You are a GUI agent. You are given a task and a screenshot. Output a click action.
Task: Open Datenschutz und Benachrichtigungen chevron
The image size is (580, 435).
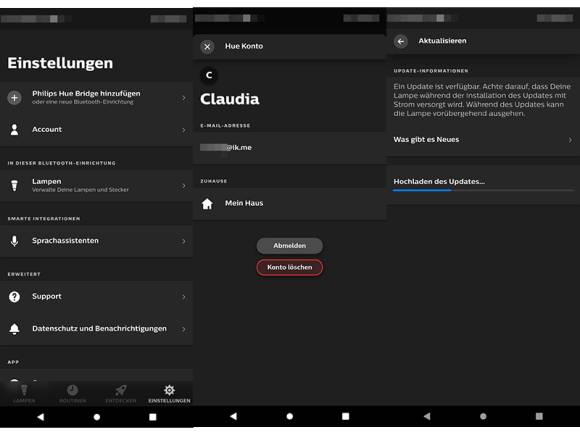tap(184, 329)
